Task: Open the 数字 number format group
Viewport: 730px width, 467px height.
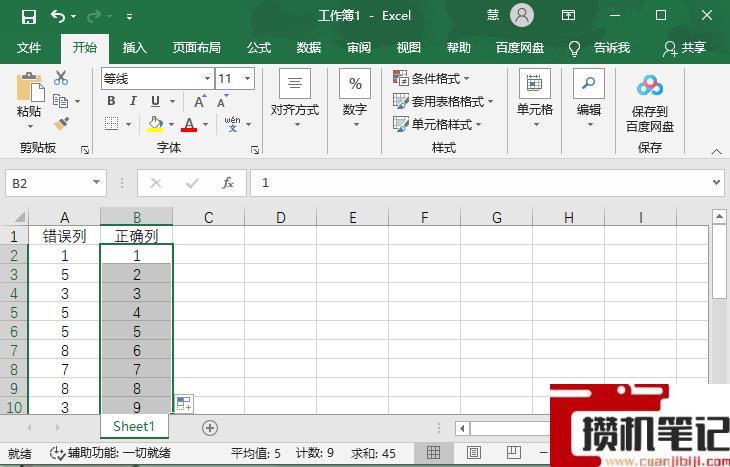Action: (355, 99)
